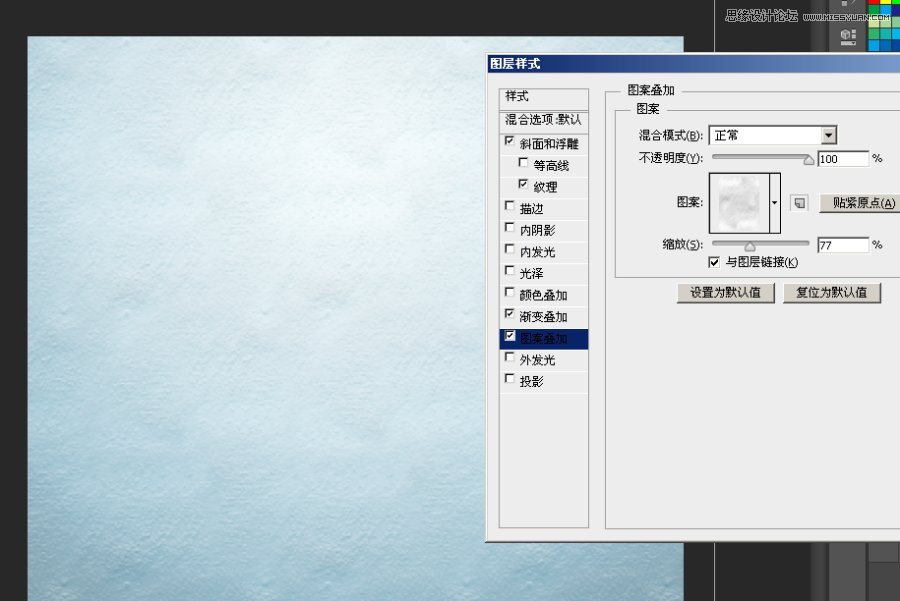Click the swatches color grid at top right
900x601 pixels.
[x=884, y=26]
